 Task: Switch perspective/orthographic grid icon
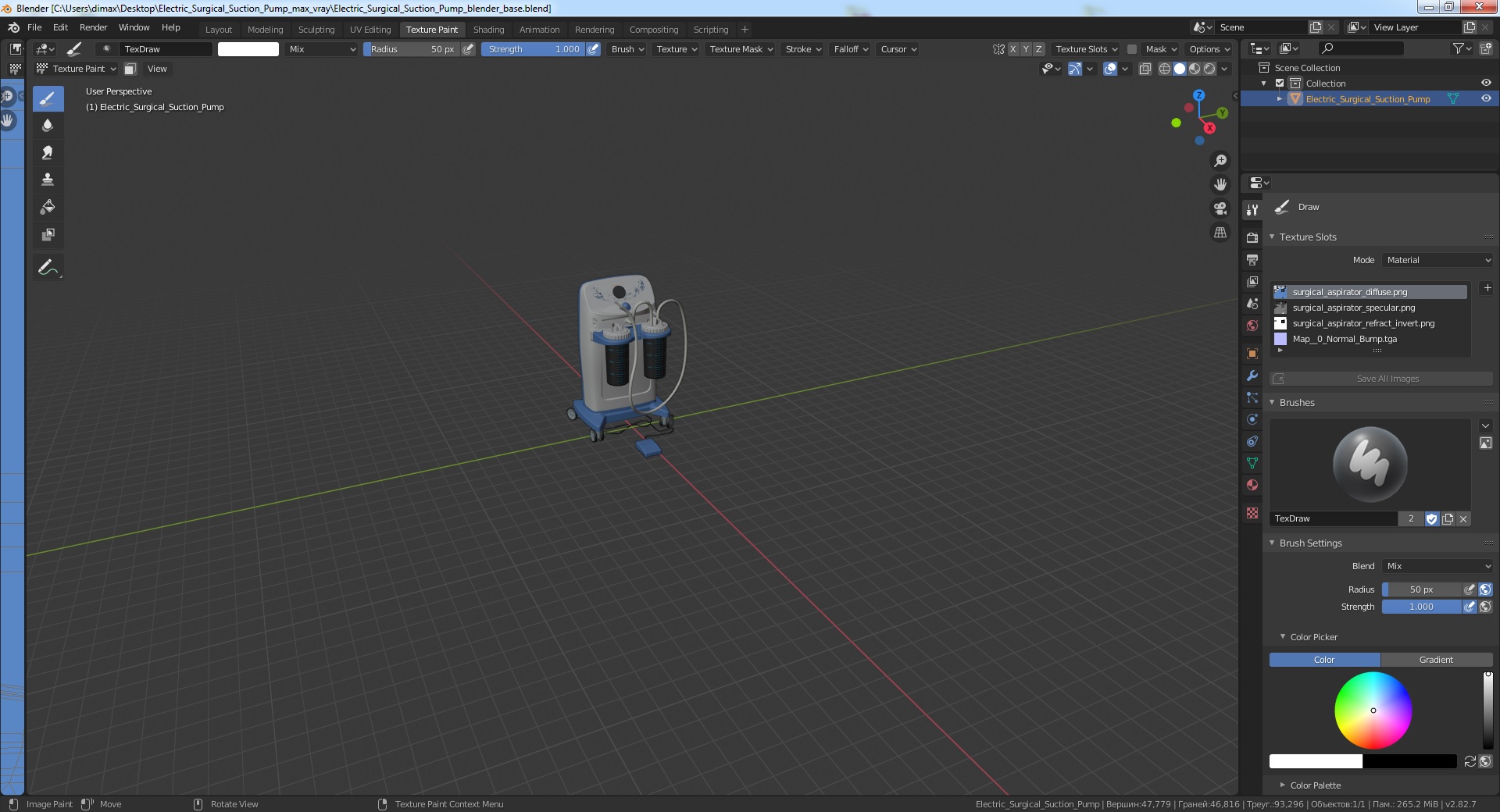(1220, 233)
